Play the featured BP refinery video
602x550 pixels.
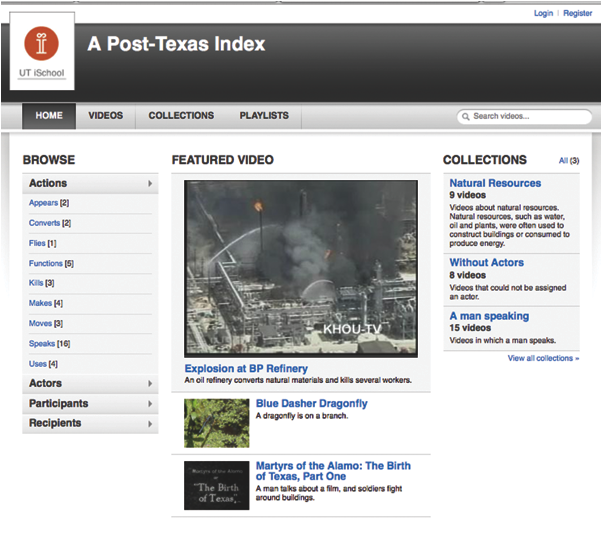click(x=301, y=269)
